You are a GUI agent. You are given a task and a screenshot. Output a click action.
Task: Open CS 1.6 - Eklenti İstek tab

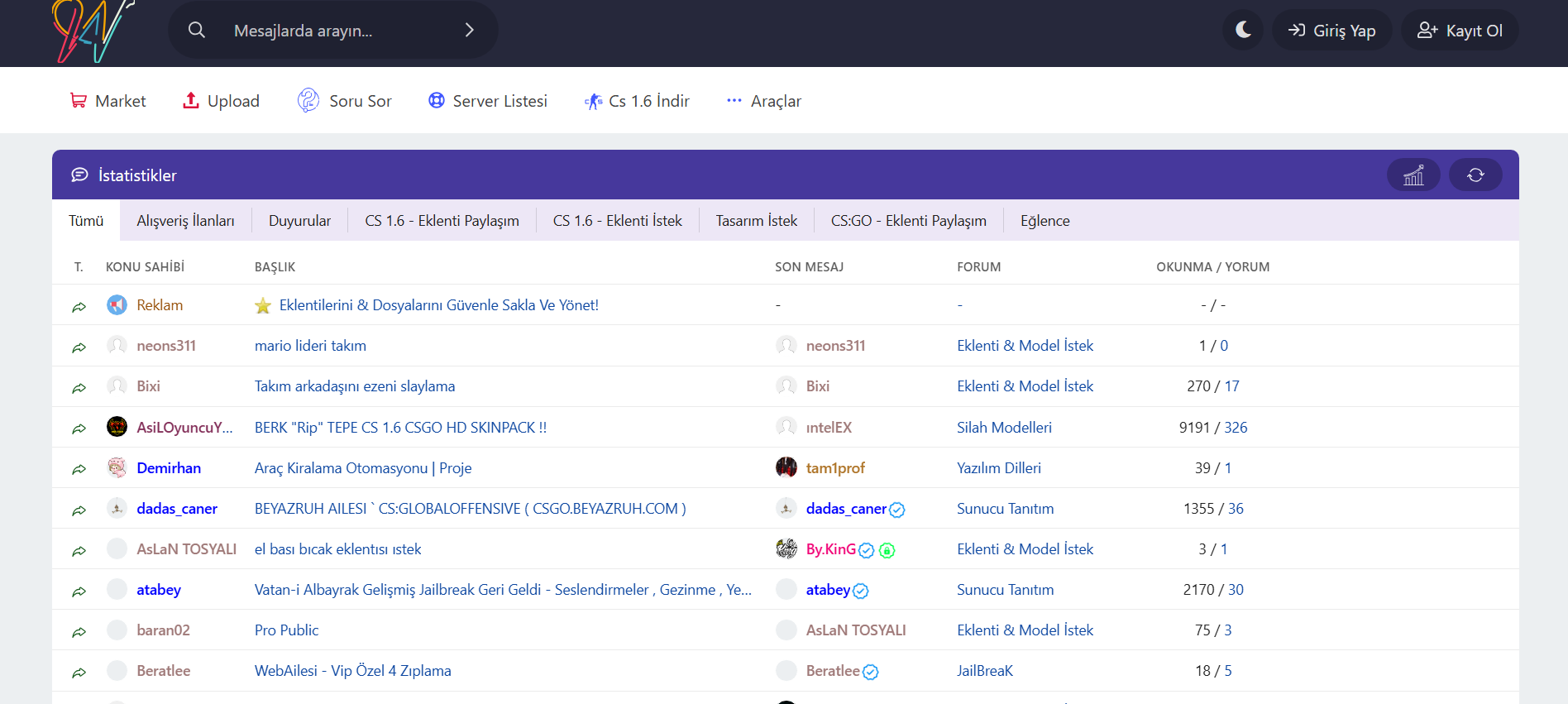(618, 221)
